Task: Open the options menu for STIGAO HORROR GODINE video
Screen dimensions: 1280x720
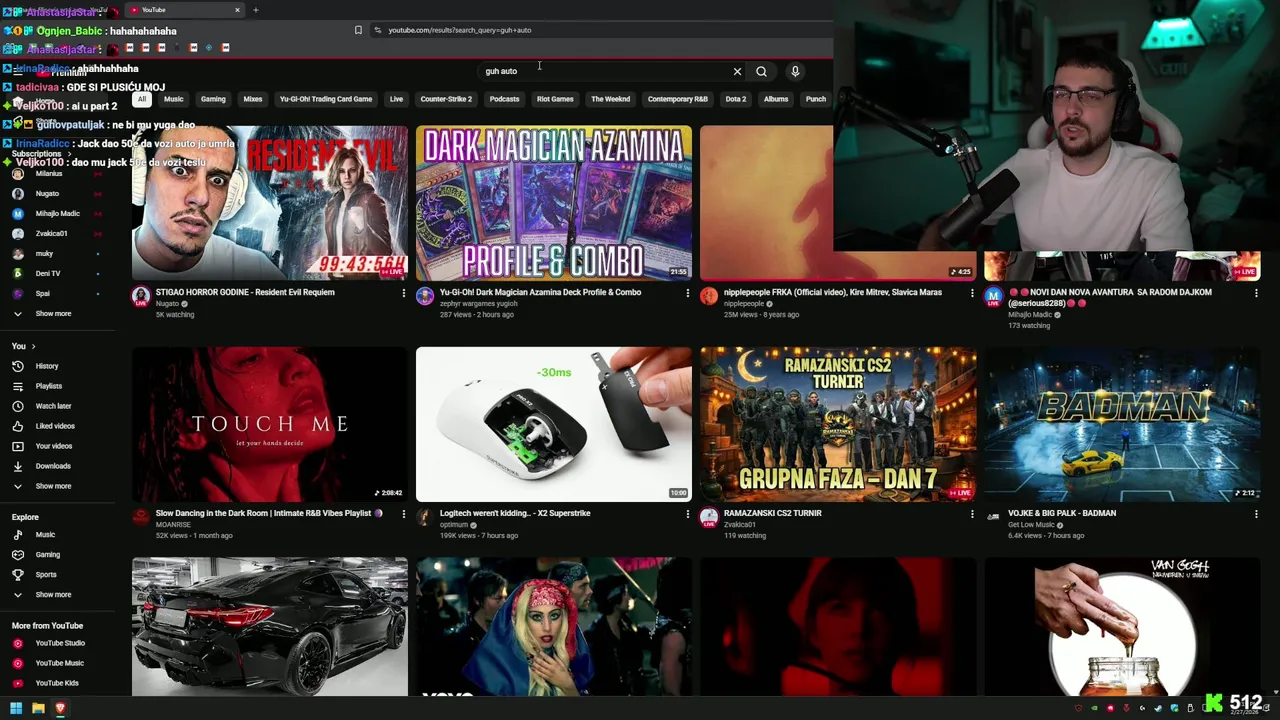Action: coord(404,293)
